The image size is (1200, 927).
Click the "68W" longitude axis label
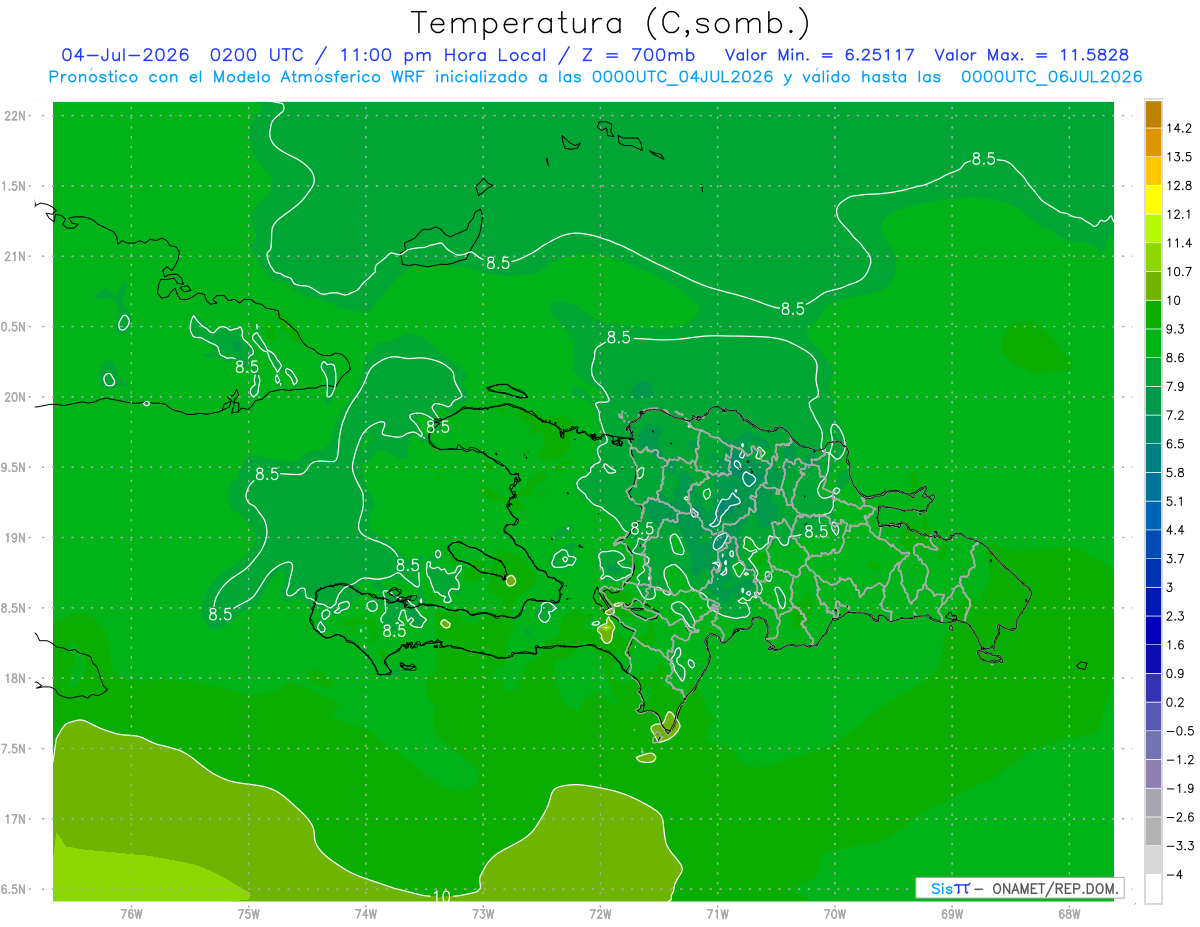tap(1069, 914)
